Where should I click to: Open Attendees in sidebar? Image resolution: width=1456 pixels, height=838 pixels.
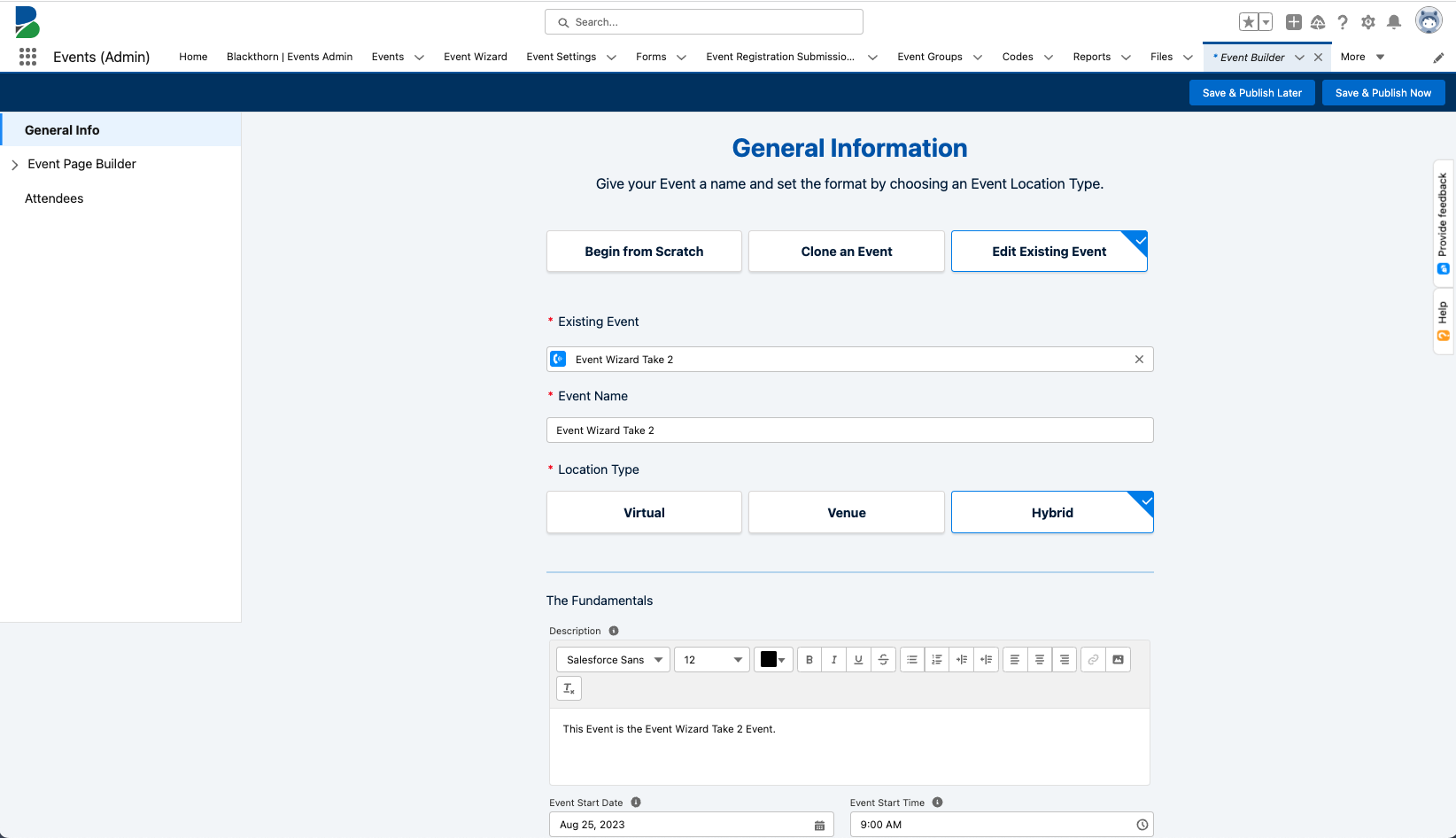(54, 198)
